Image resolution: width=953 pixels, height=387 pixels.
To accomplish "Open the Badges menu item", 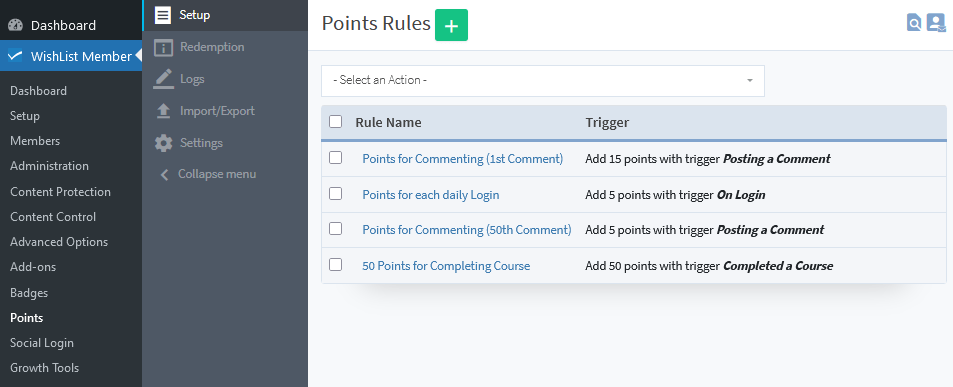I will [x=29, y=293].
